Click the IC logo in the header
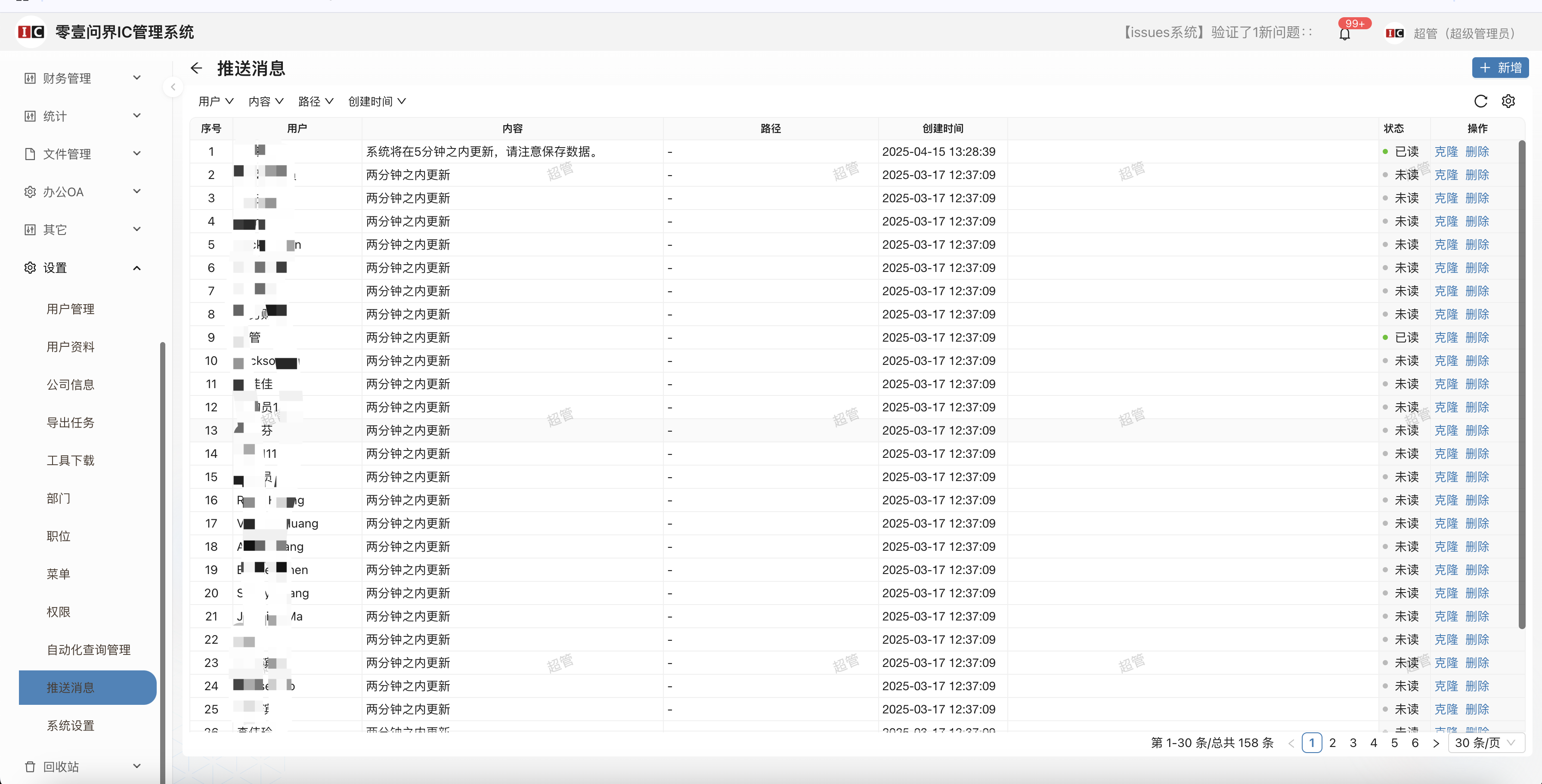 click(31, 32)
